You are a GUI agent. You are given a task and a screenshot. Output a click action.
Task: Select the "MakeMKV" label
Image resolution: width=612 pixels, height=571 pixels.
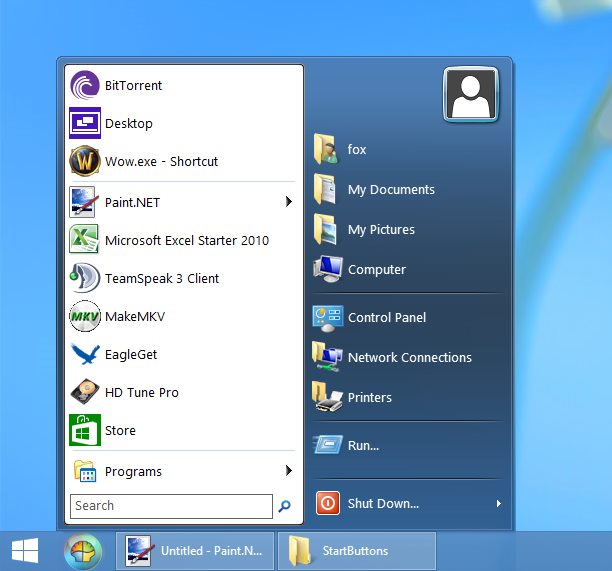[135, 317]
